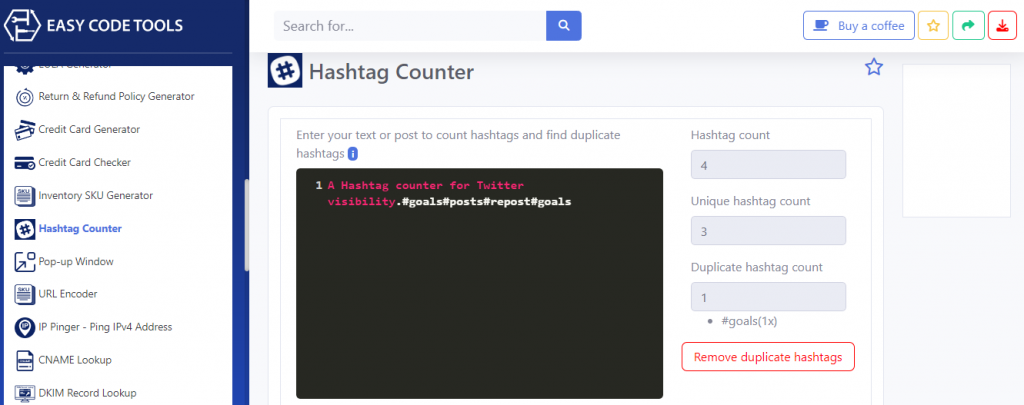1024x405 pixels.
Task: Click the Buy a coffee button
Action: coord(858,26)
